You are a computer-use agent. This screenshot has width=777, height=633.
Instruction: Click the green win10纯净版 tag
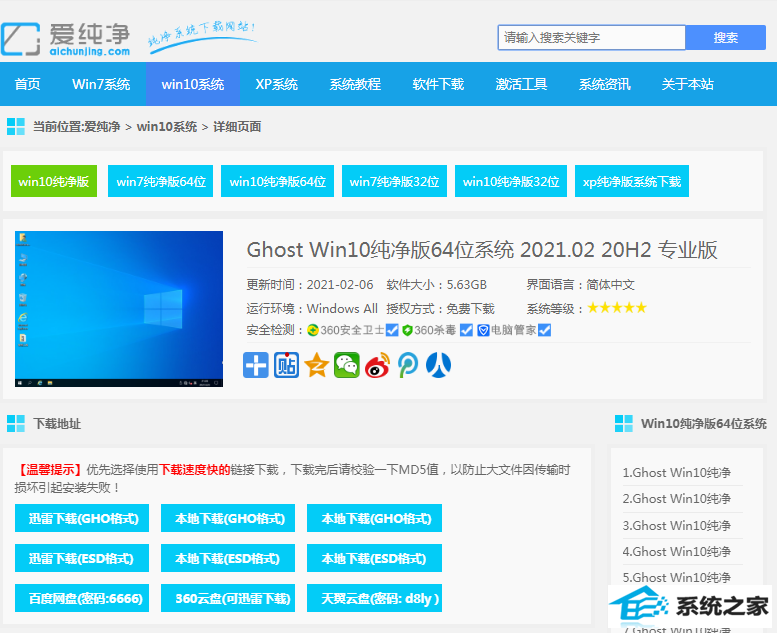[54, 181]
